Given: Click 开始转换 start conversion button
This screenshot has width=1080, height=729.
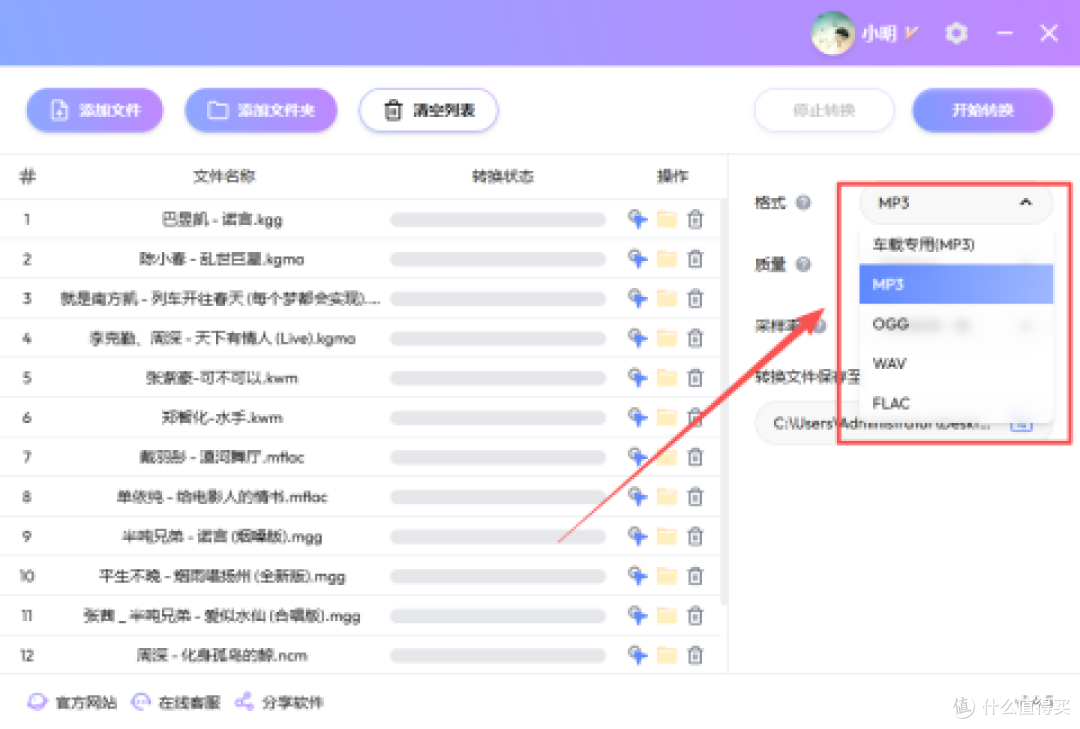Looking at the screenshot, I should point(982,110).
